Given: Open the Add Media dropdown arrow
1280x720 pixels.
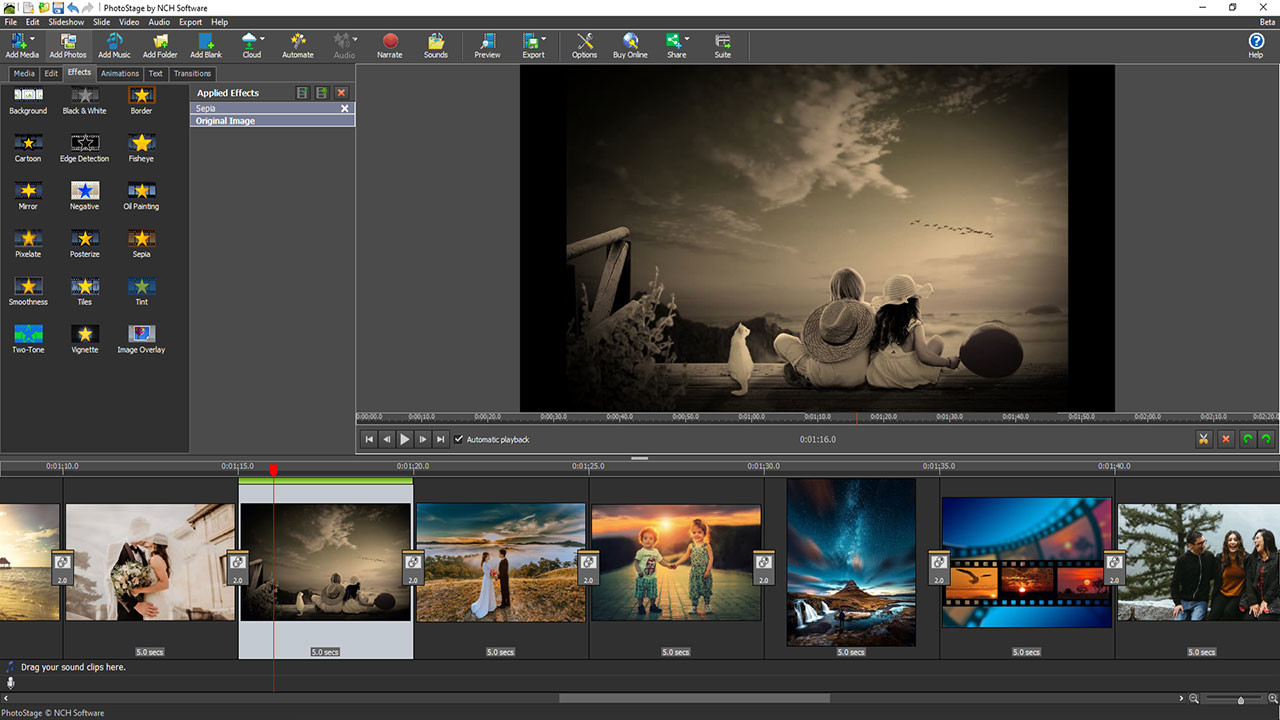Looking at the screenshot, I should (x=33, y=38).
